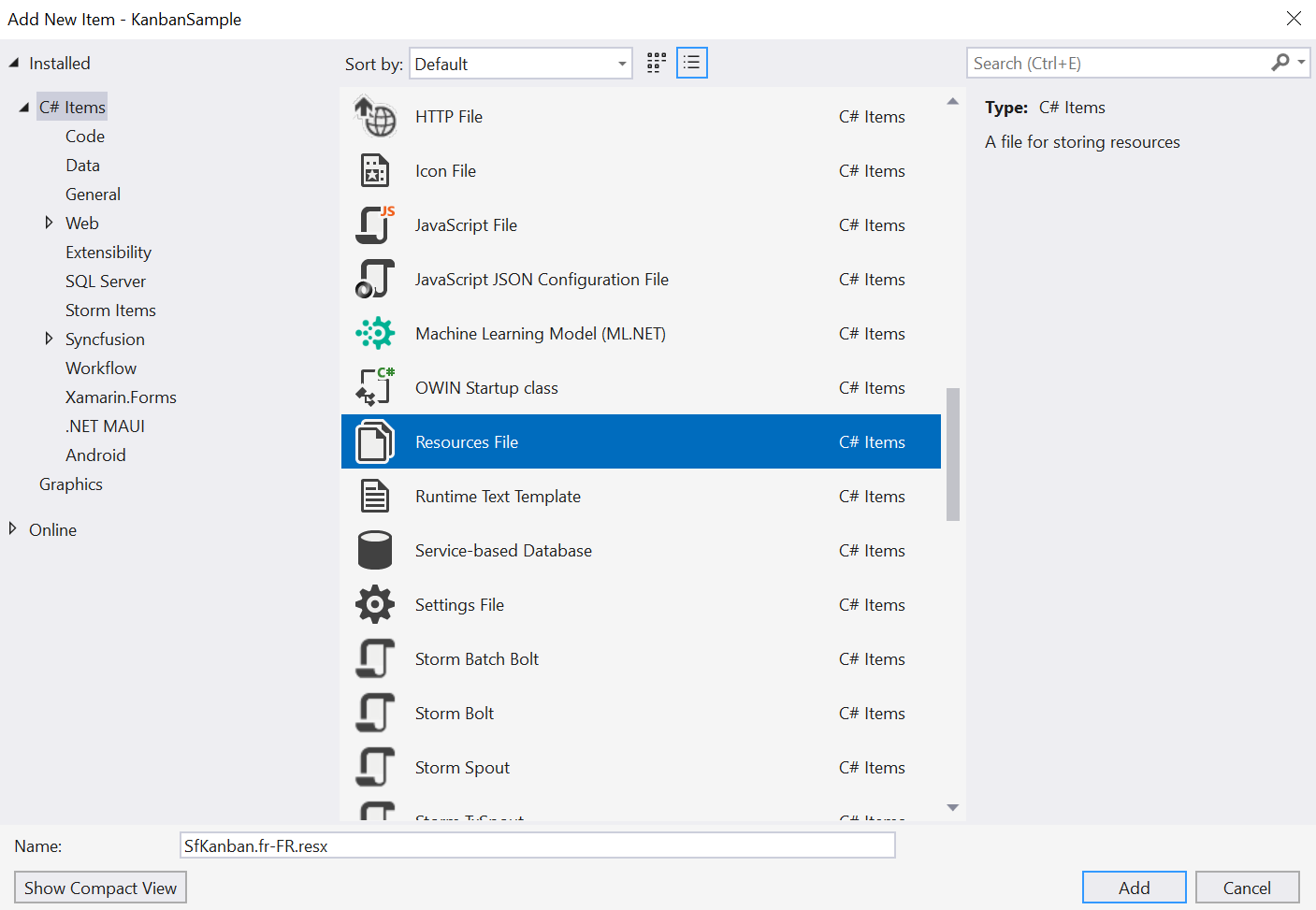Click the Settings File gear icon
Image resolution: width=1316 pixels, height=910 pixels.
[375, 605]
